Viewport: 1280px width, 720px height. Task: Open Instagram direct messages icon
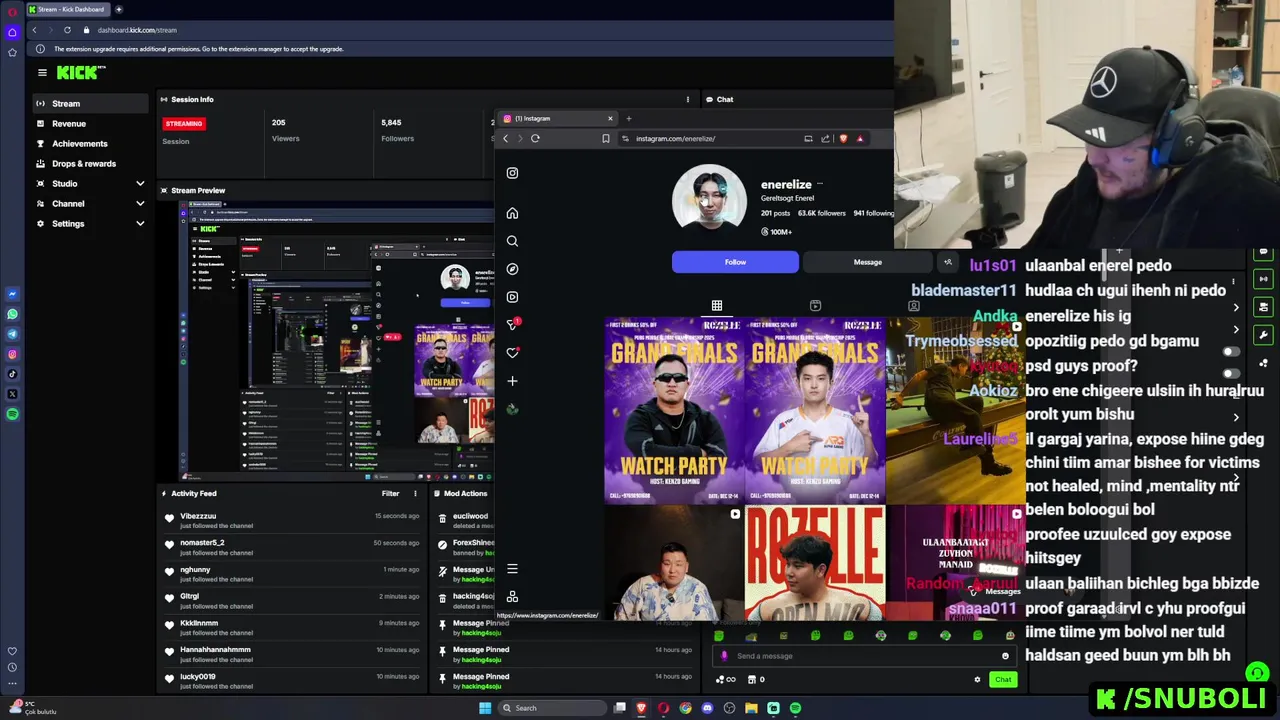click(512, 325)
